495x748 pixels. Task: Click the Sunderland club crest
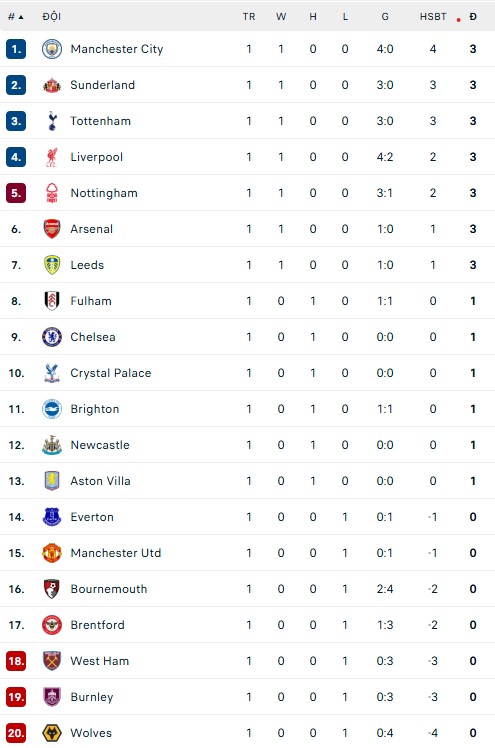click(52, 85)
